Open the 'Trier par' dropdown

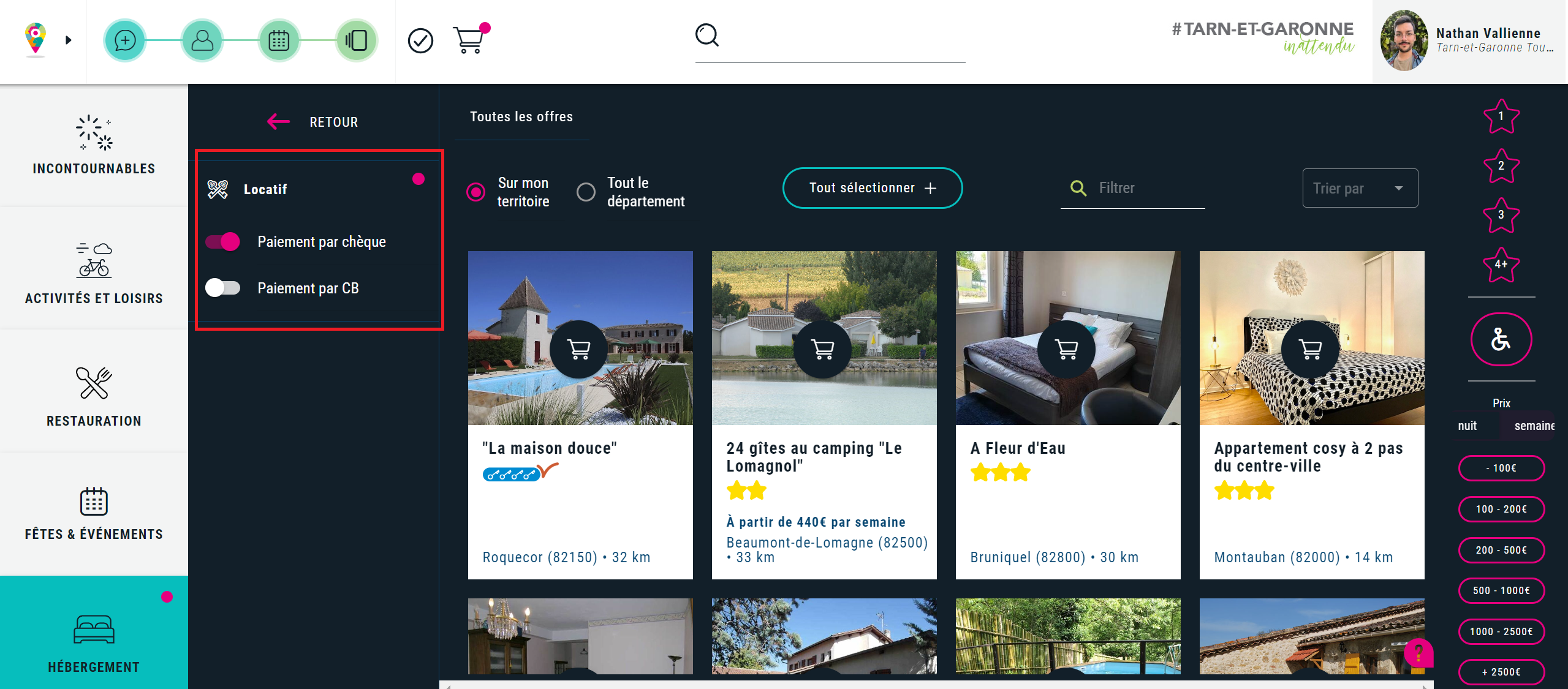(1360, 188)
